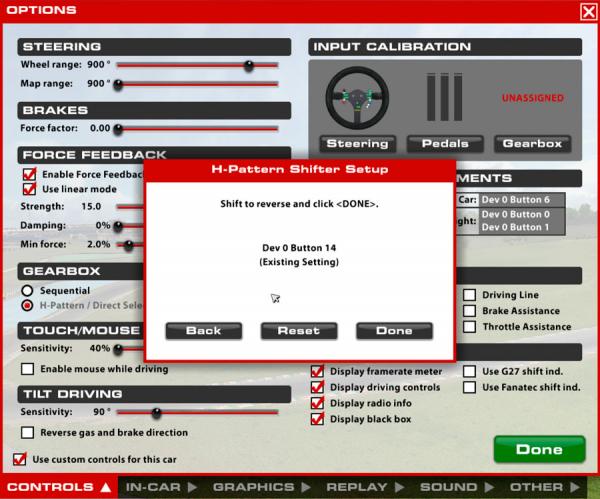Enable mouse while driving checkbox

click(29, 369)
